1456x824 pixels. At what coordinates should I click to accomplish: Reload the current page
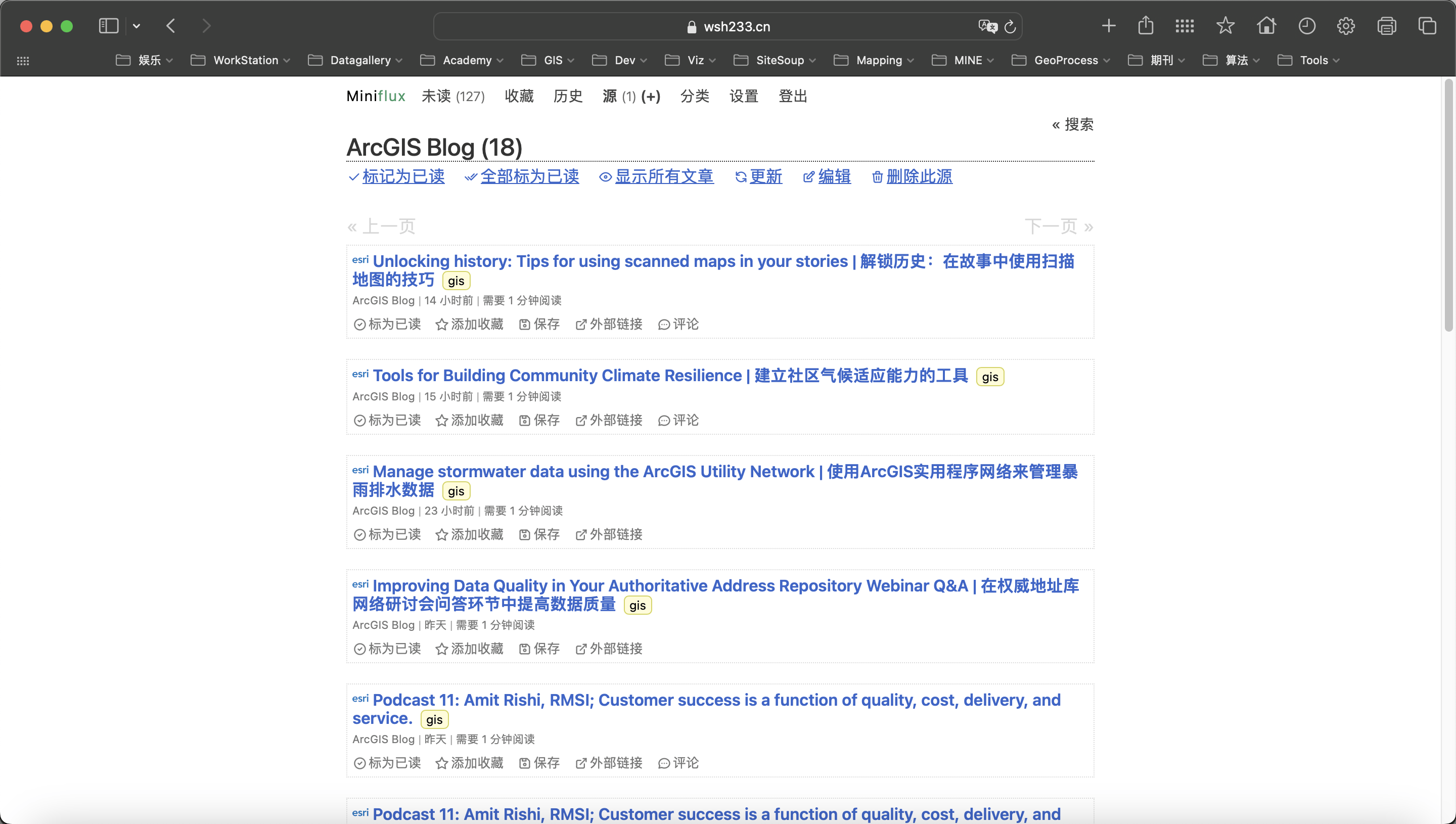pyautogui.click(x=1010, y=27)
